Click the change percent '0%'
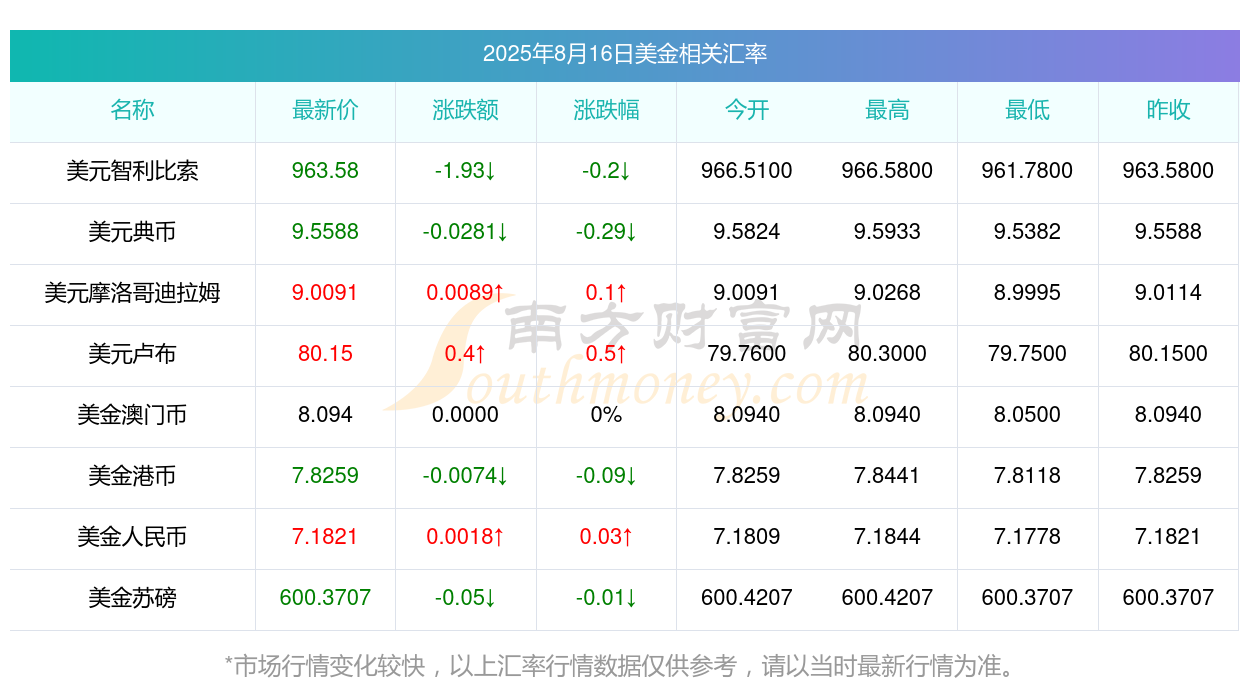 (606, 415)
